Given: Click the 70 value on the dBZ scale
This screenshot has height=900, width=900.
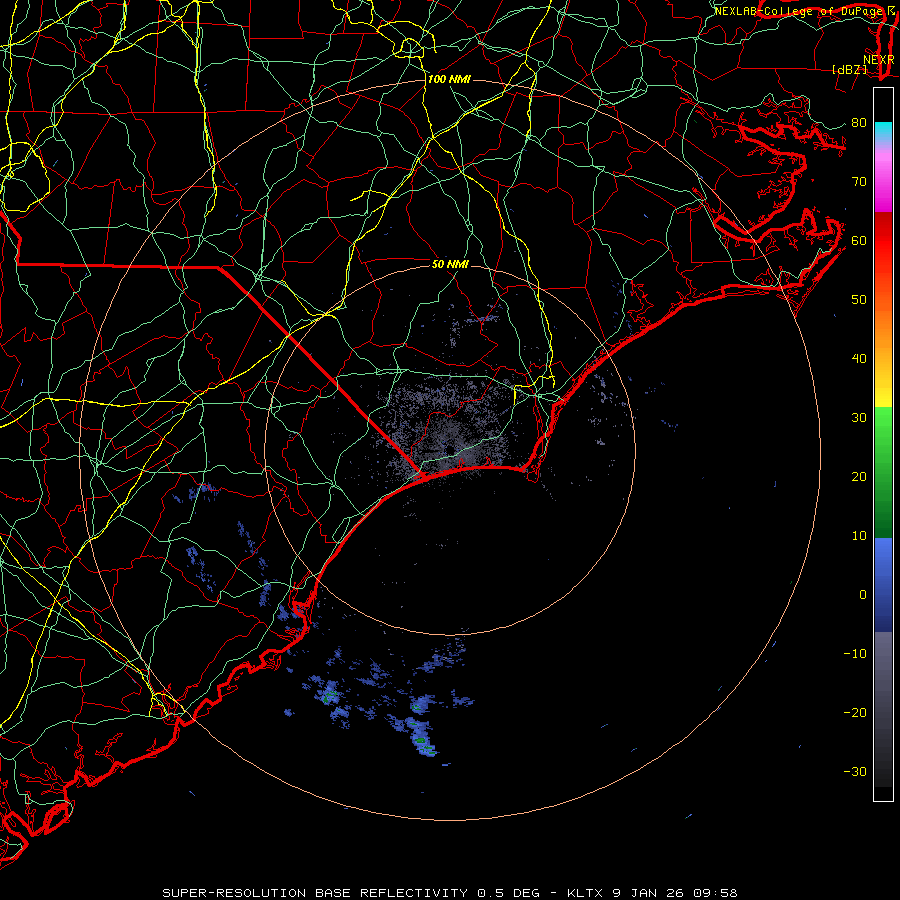Looking at the screenshot, I should (x=859, y=181).
